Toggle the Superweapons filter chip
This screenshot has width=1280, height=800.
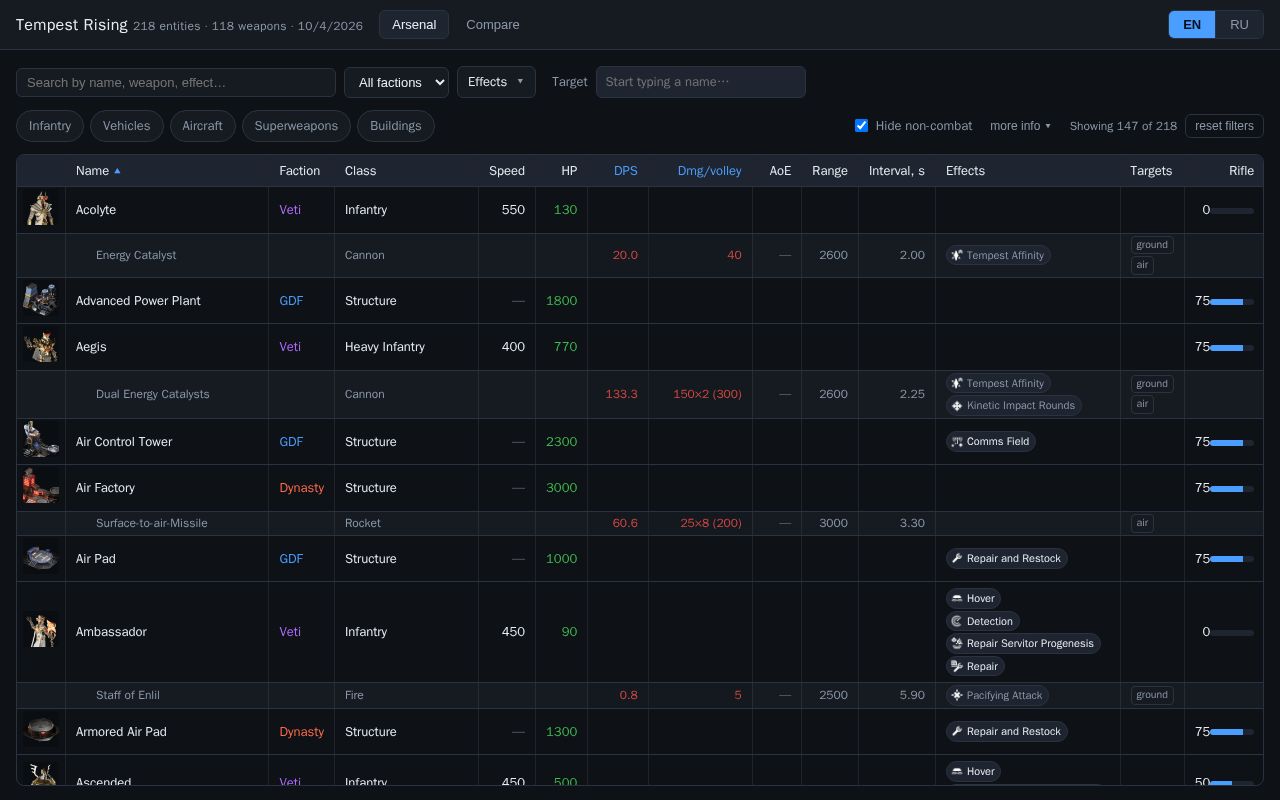296,126
